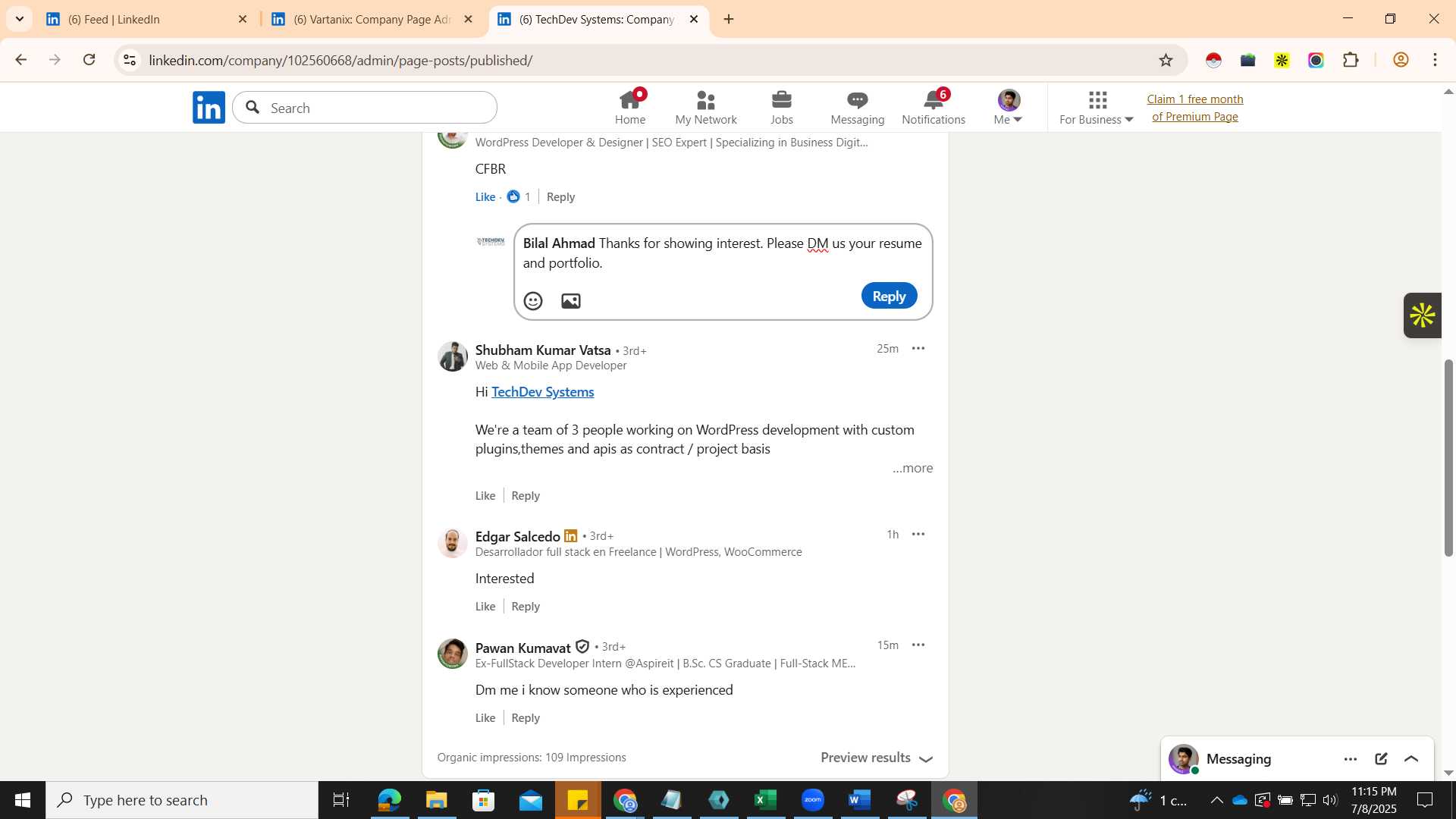Click Pawan Kumavat's avatar photo

[x=453, y=654]
